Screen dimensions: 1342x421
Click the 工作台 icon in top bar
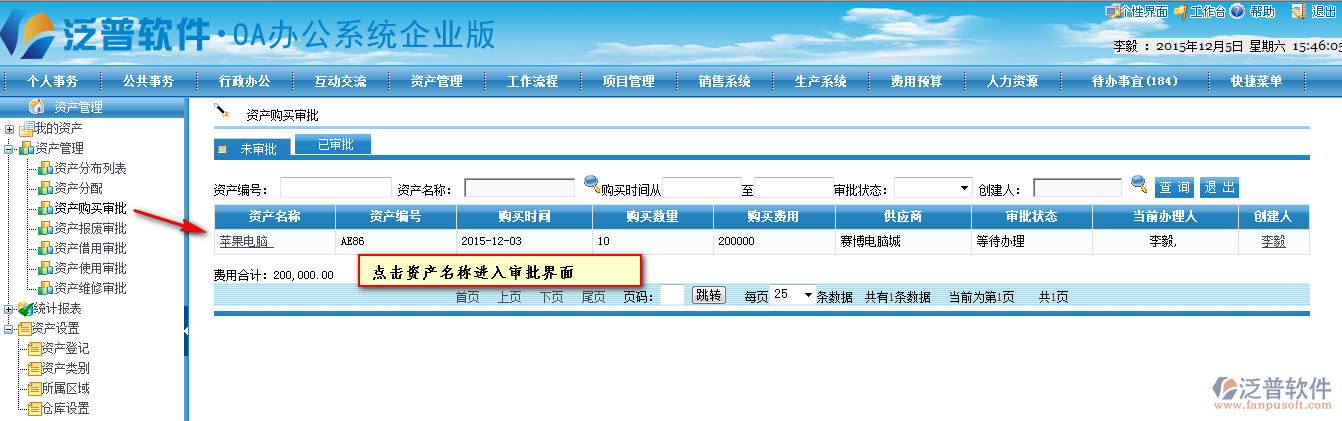1180,12
